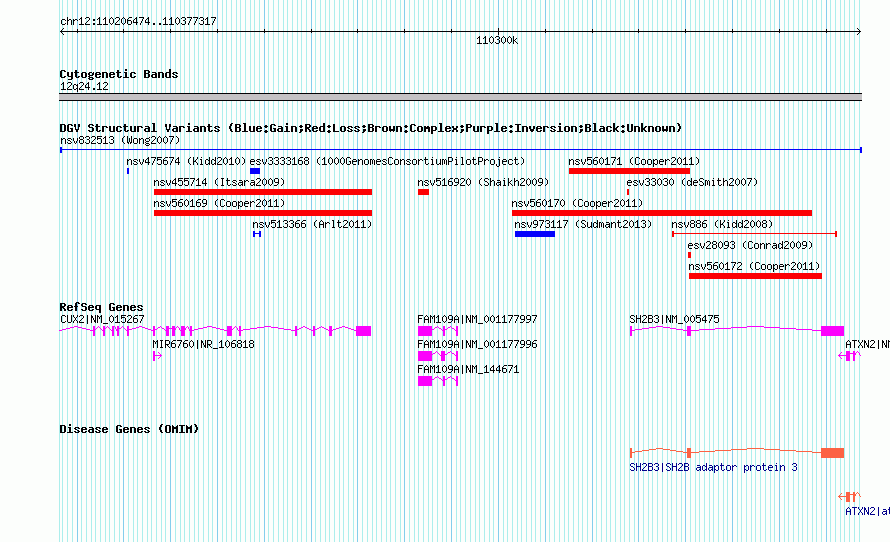890x542 pixels.
Task: Click the SH2B3|NM_005475 gene label
Action: click(x=674, y=319)
